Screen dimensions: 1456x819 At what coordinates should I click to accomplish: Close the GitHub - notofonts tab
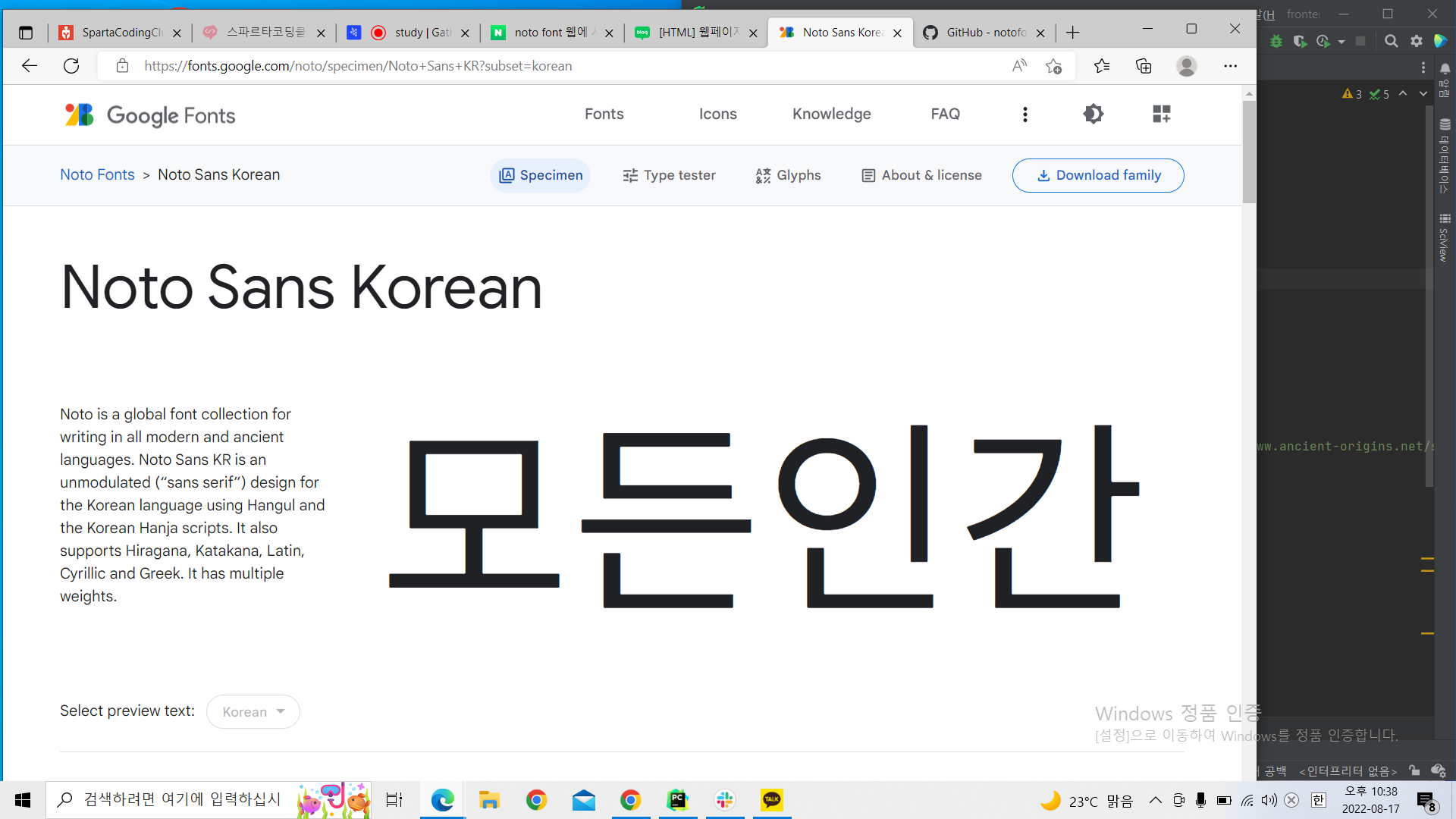[x=1040, y=33]
